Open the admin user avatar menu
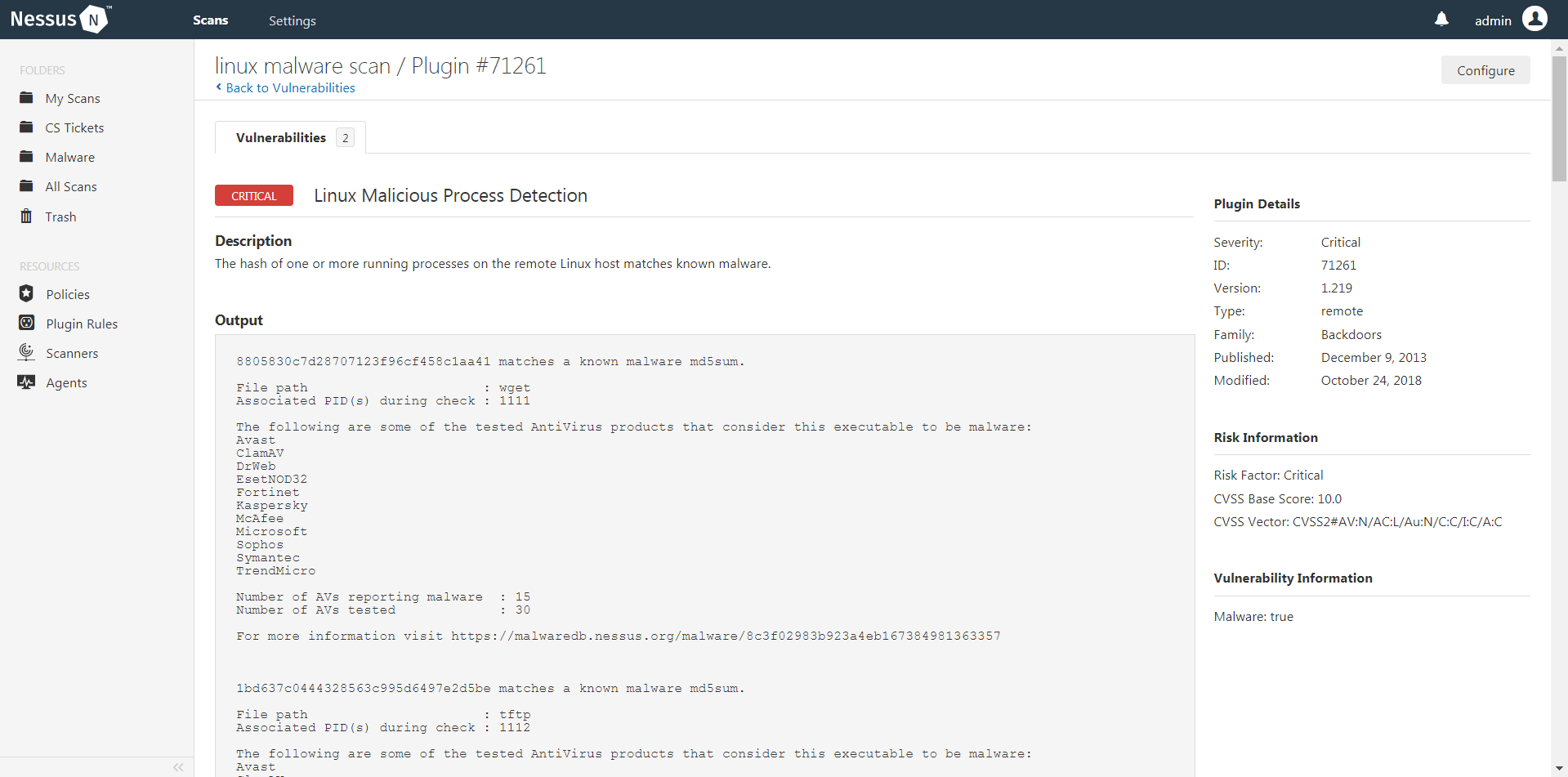This screenshot has width=1568, height=777. [1534, 19]
